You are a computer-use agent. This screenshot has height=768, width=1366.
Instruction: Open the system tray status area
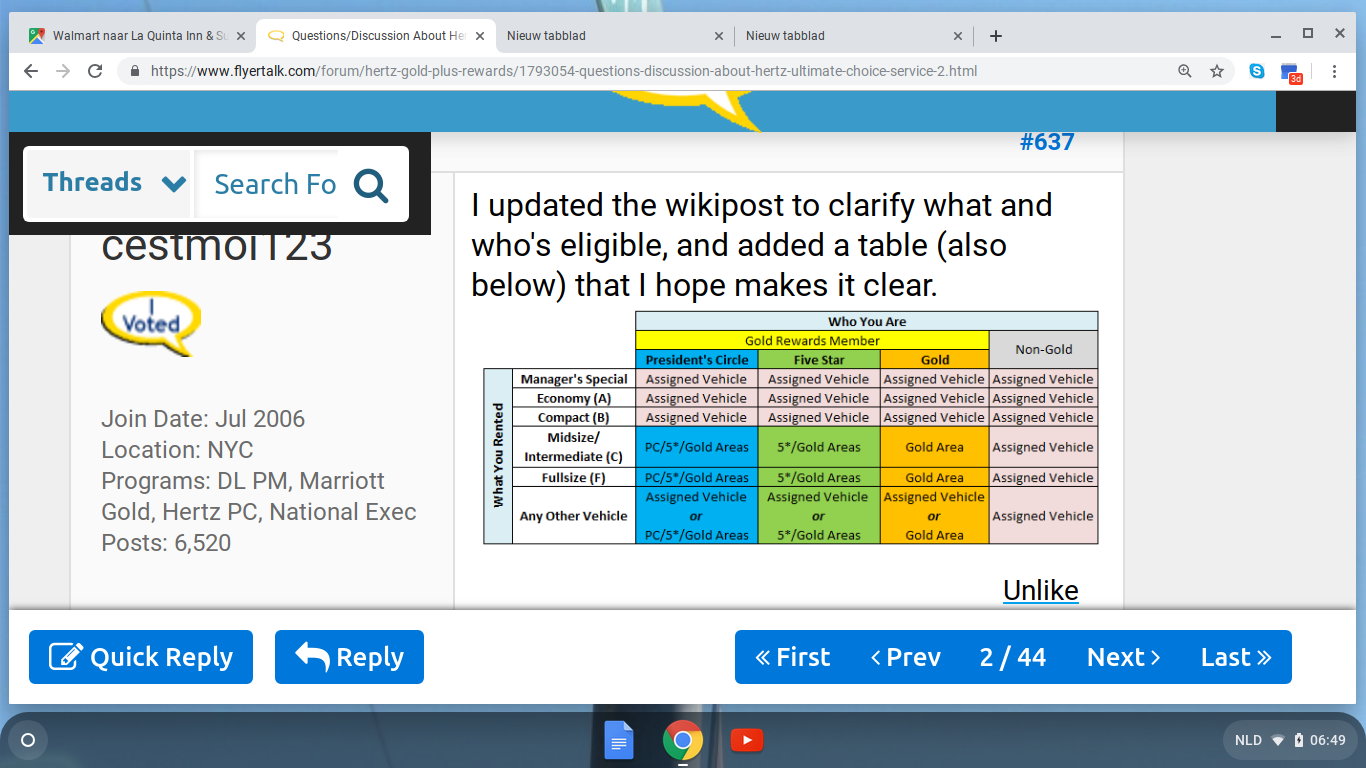(1290, 741)
